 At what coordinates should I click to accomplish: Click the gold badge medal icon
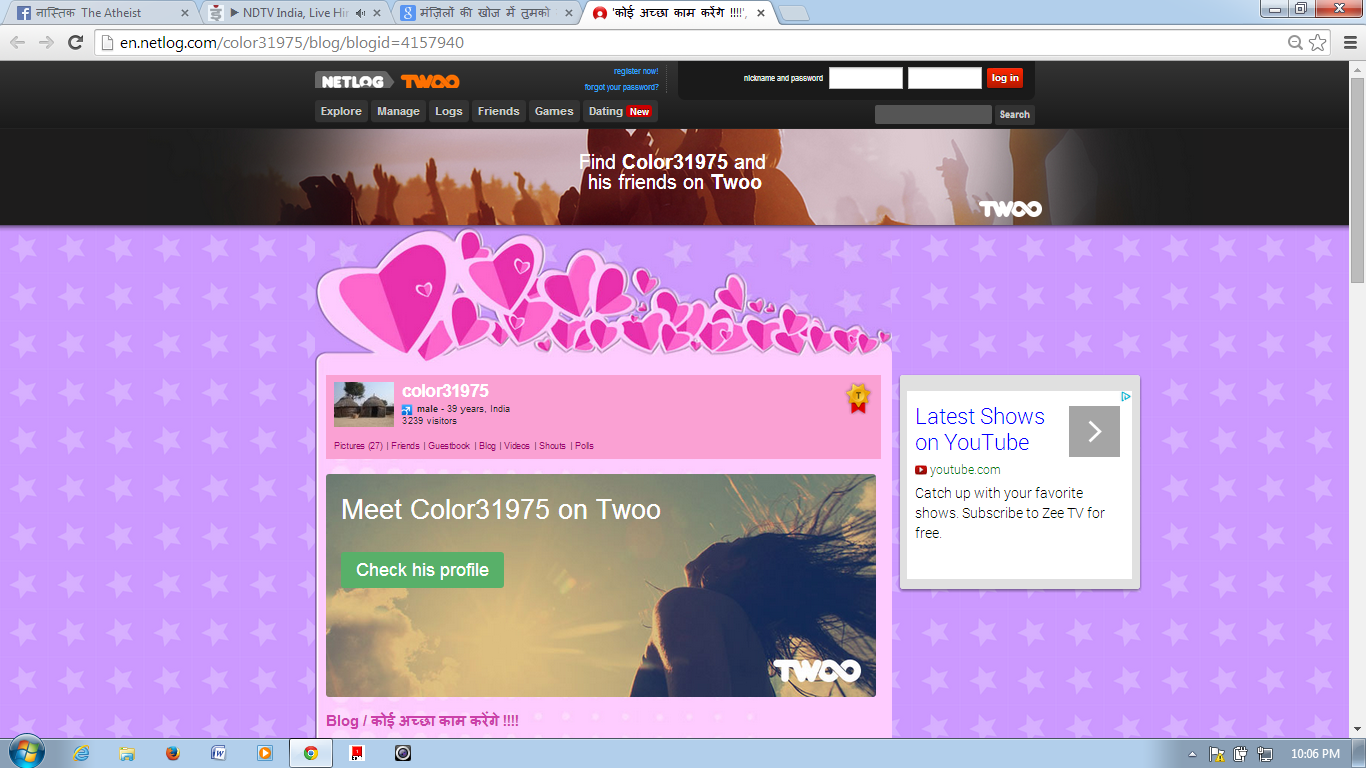click(858, 398)
